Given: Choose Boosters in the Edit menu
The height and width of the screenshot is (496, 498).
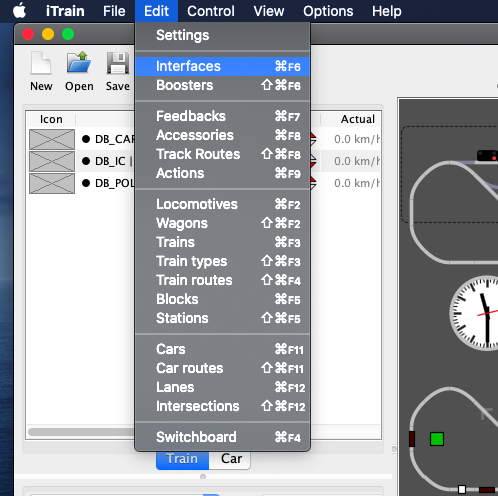Looking at the screenshot, I should [222, 85].
